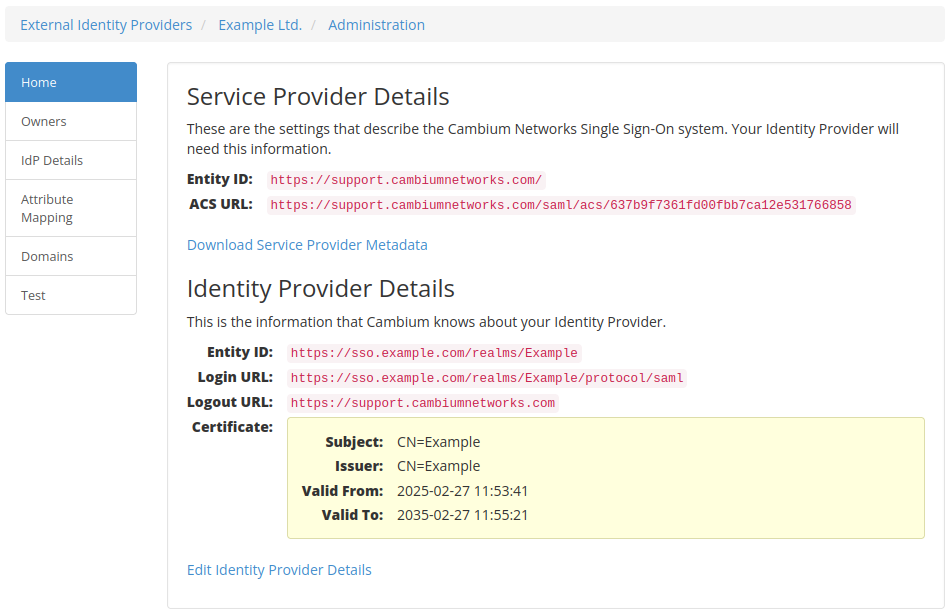Click the certificate Valid To date

tap(462, 515)
